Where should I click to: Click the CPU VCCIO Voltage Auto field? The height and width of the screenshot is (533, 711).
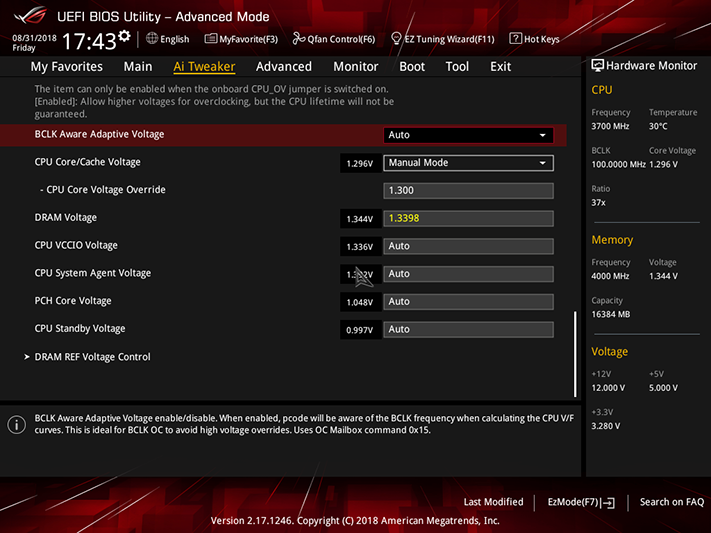[468, 246]
